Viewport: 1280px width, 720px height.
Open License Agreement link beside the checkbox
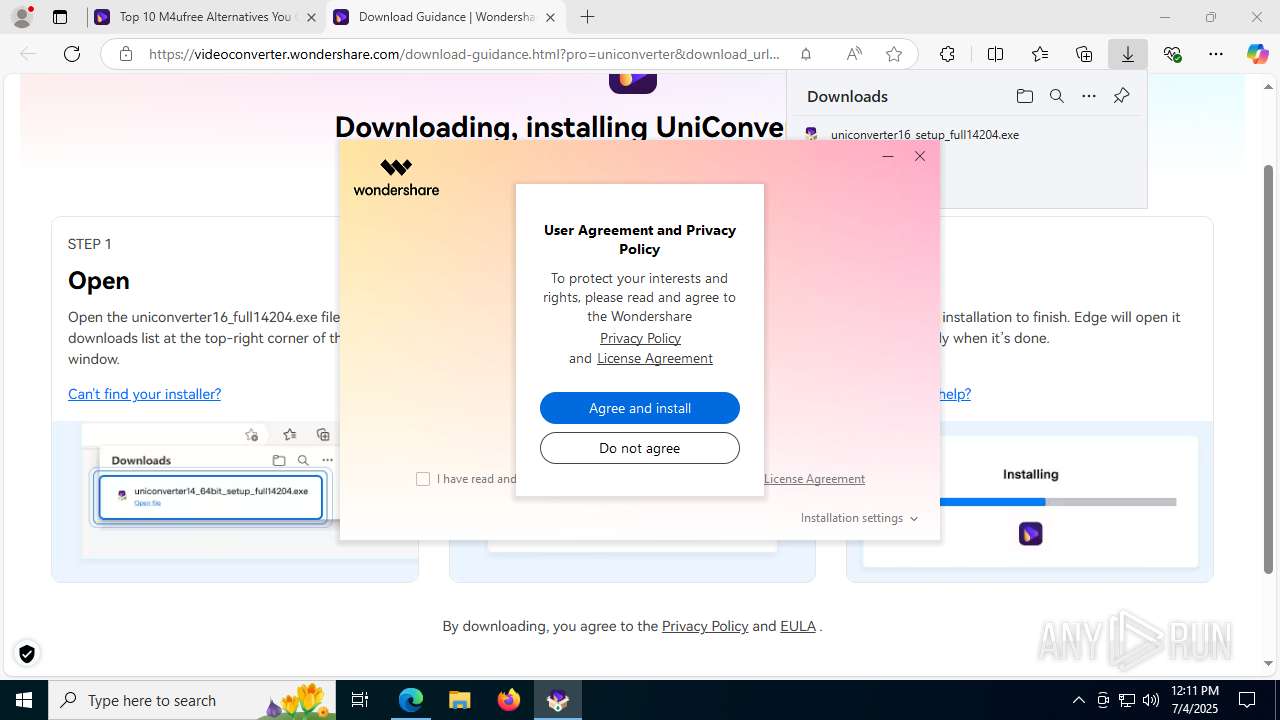click(814, 479)
